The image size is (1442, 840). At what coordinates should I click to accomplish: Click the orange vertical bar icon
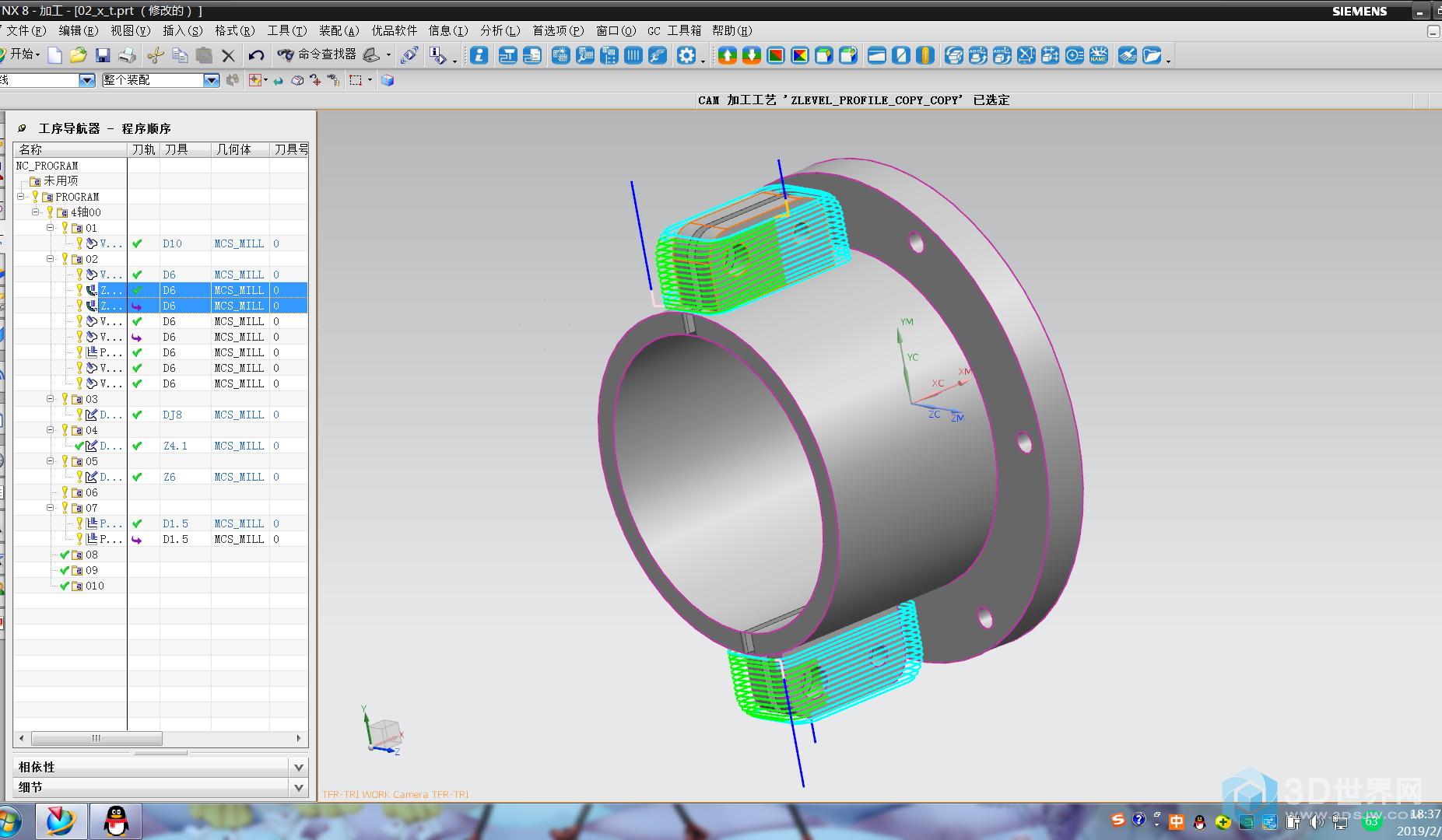tap(924, 55)
